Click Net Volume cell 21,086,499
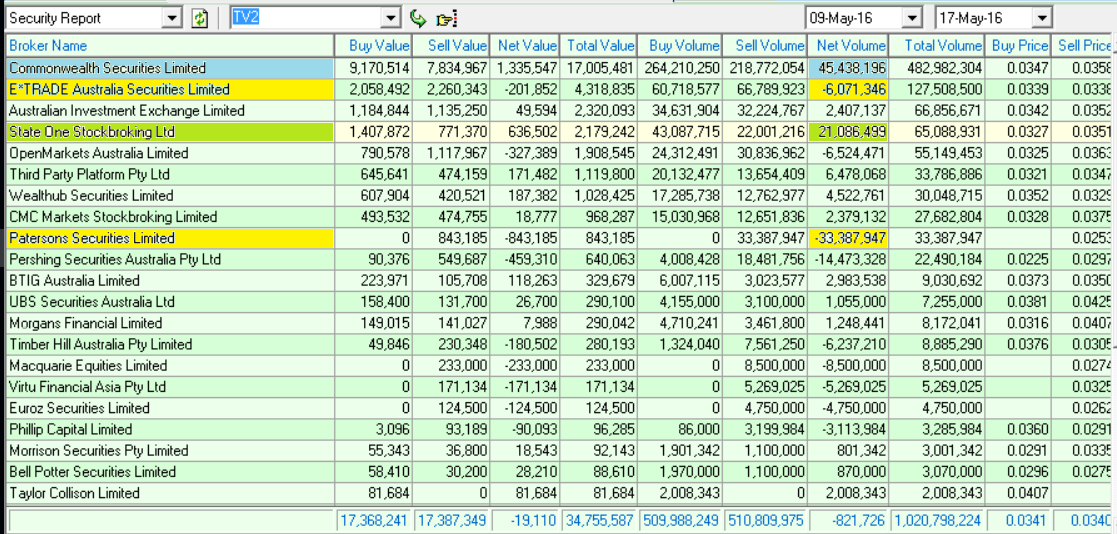 coord(849,132)
